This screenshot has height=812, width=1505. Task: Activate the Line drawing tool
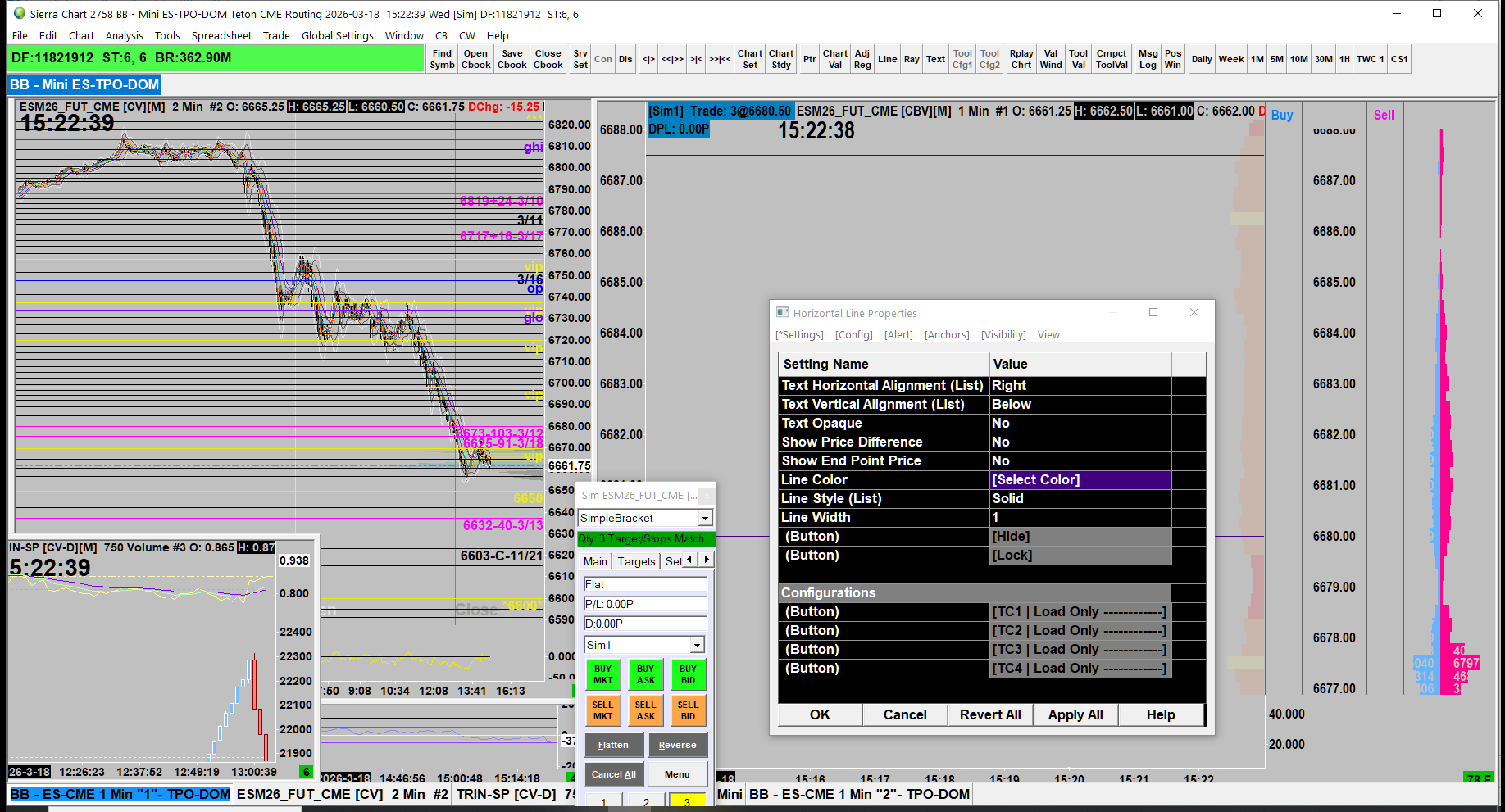pyautogui.click(x=887, y=59)
